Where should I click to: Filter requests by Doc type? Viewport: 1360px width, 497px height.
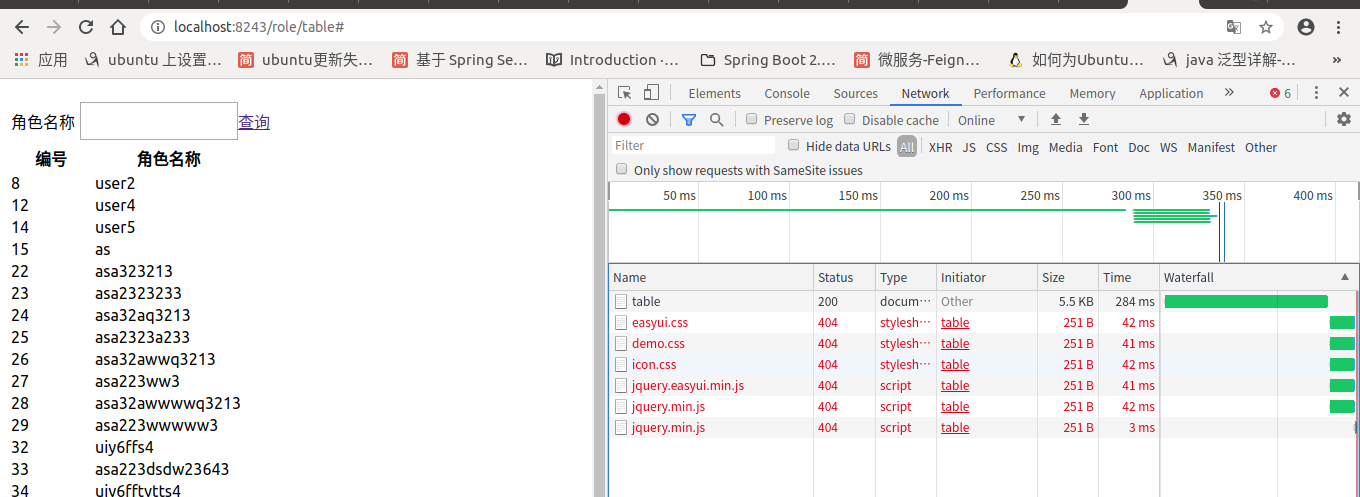[x=1139, y=147]
